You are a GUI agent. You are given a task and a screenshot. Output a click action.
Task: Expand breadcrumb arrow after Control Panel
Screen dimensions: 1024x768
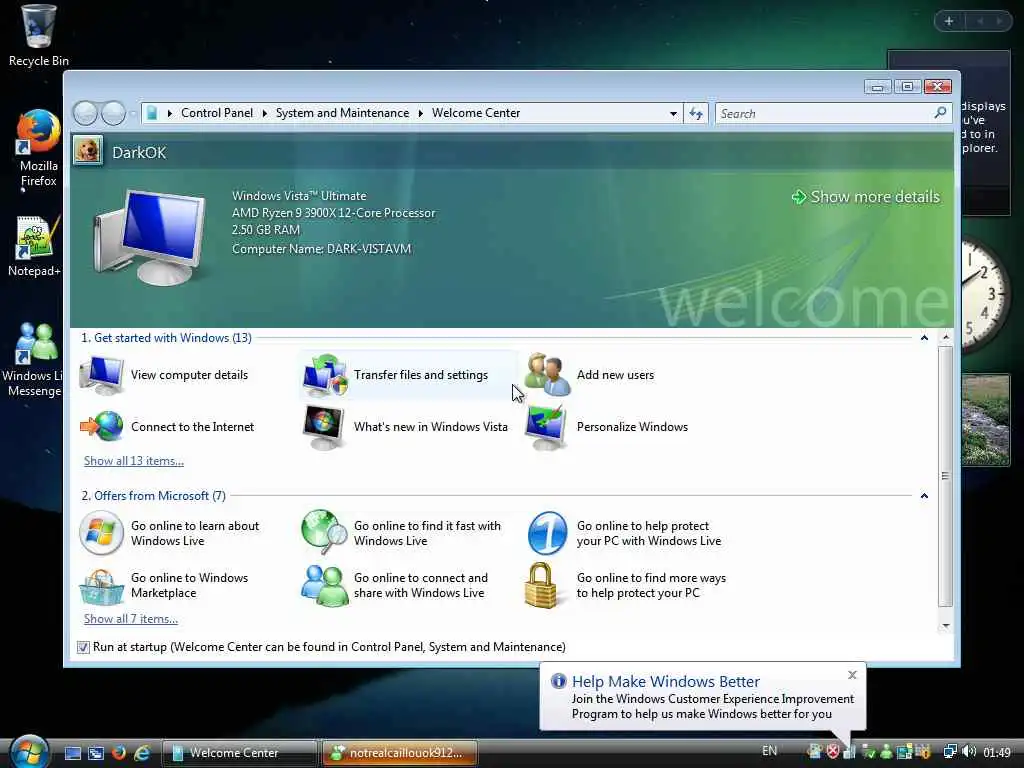point(264,114)
